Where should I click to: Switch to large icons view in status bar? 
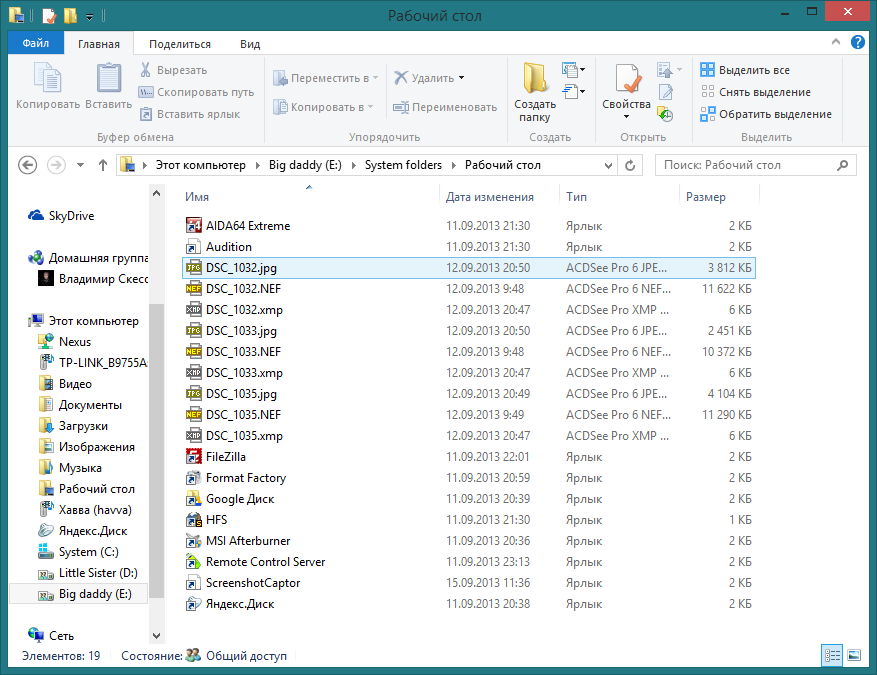854,655
